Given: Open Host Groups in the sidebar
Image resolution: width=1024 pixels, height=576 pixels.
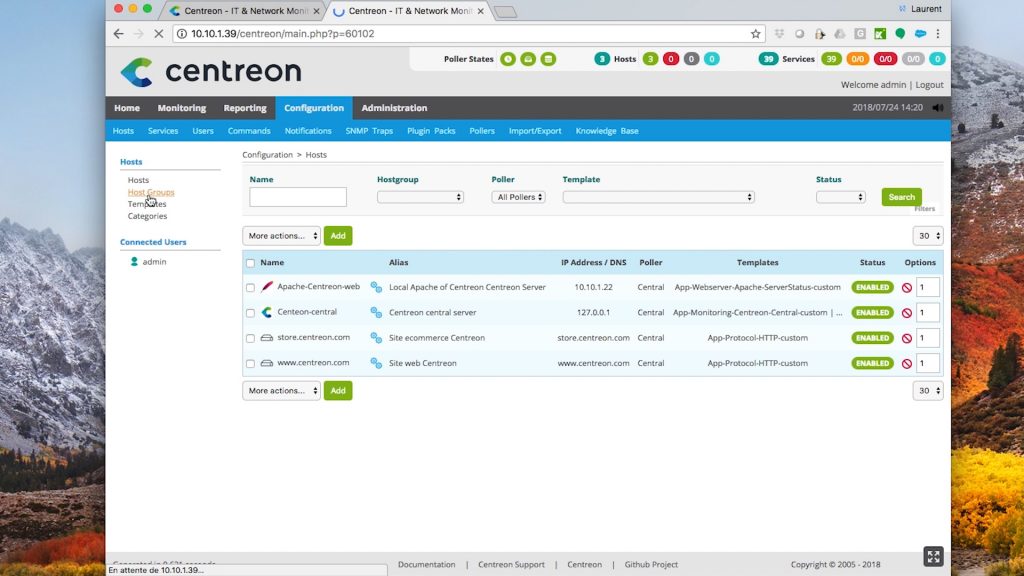Looking at the screenshot, I should click(x=151, y=192).
